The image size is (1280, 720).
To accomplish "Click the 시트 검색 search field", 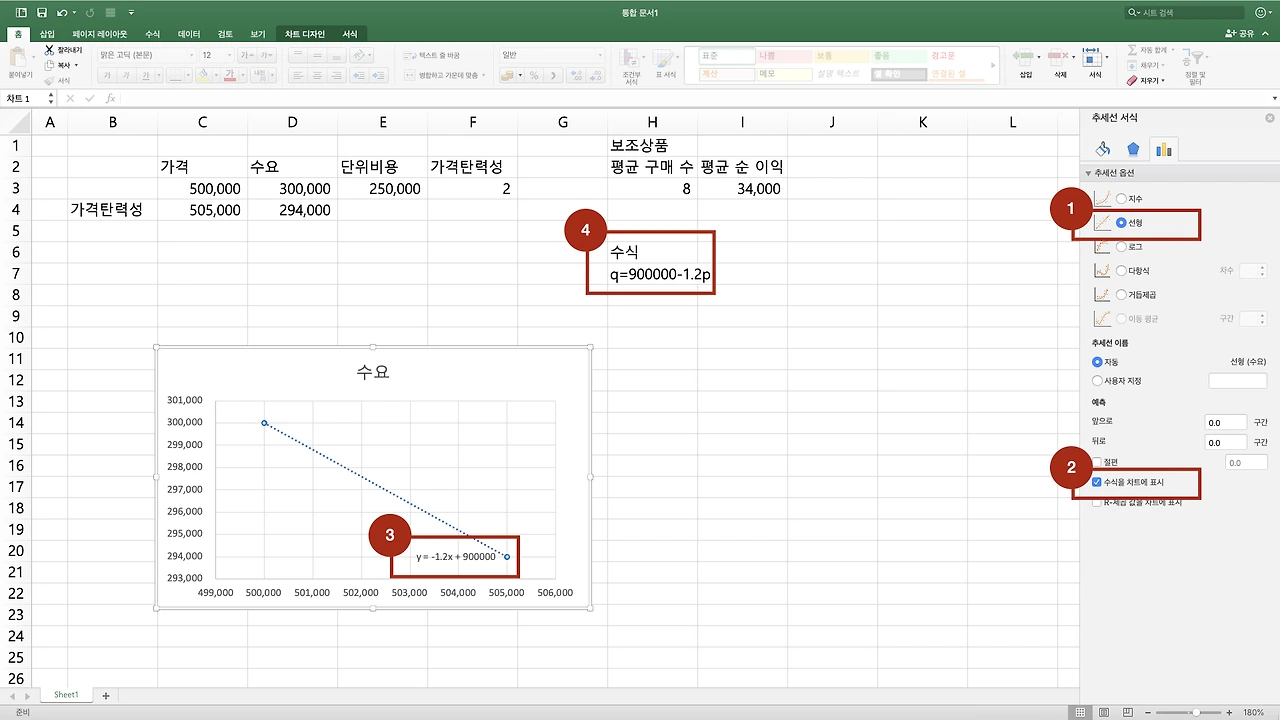I will point(1183,13).
